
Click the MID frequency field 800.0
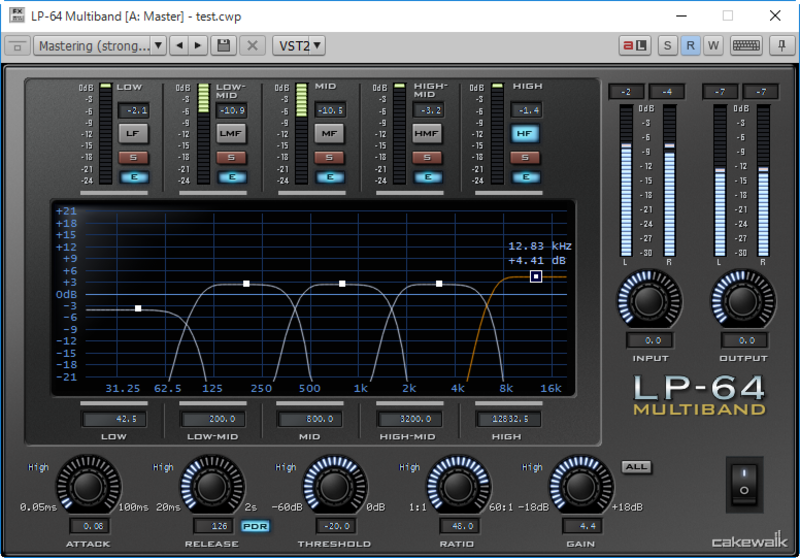[310, 419]
